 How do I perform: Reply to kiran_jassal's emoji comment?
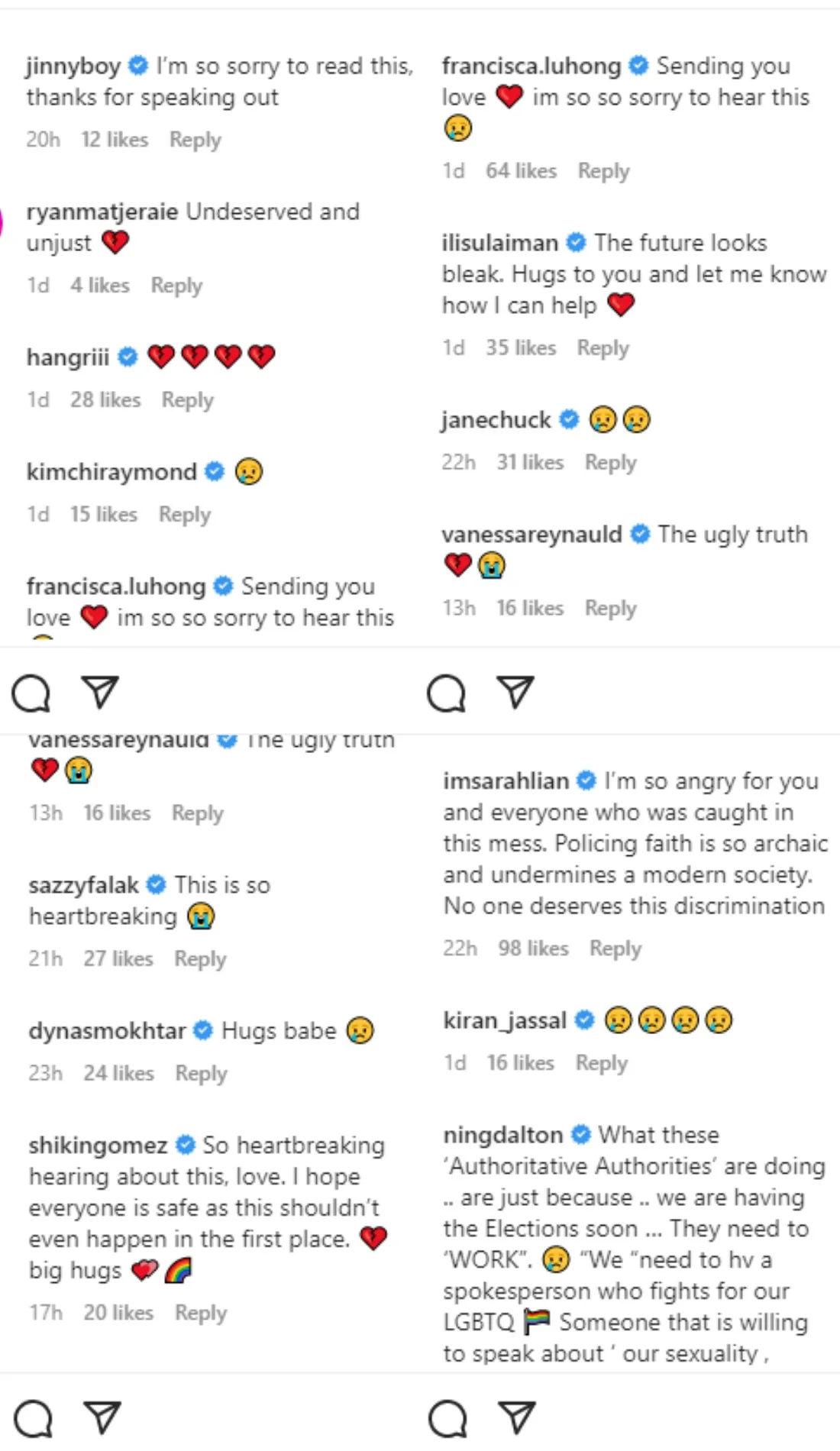click(x=602, y=1063)
